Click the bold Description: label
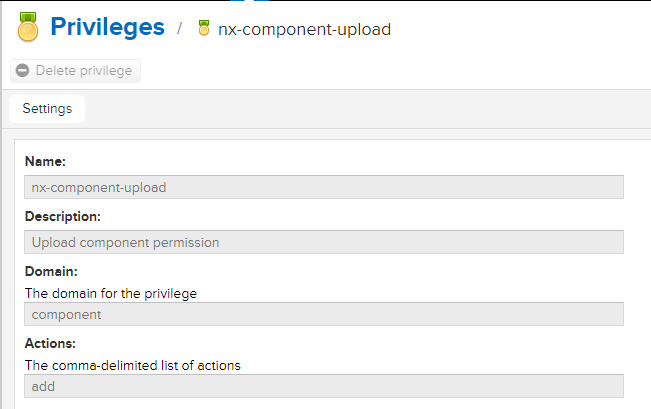 (62, 216)
